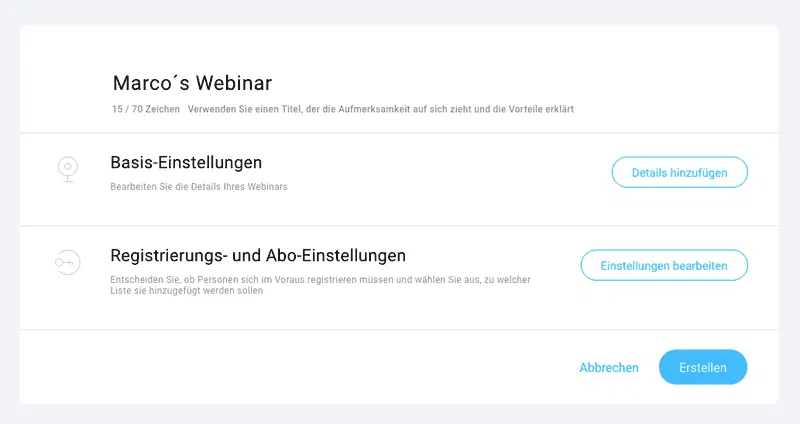Screen dimensions: 800x424
Task: Click the text Bearbeiten Sie die Details
Action: coord(199,187)
